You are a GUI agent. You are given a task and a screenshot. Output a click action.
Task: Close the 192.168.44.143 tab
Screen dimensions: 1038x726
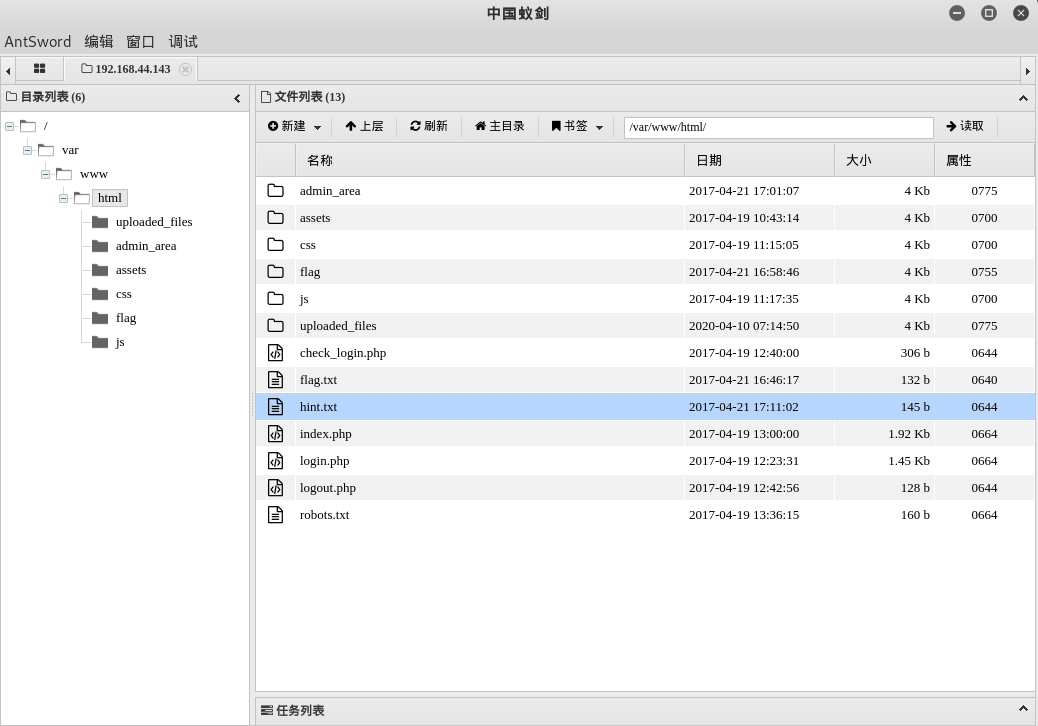[185, 69]
